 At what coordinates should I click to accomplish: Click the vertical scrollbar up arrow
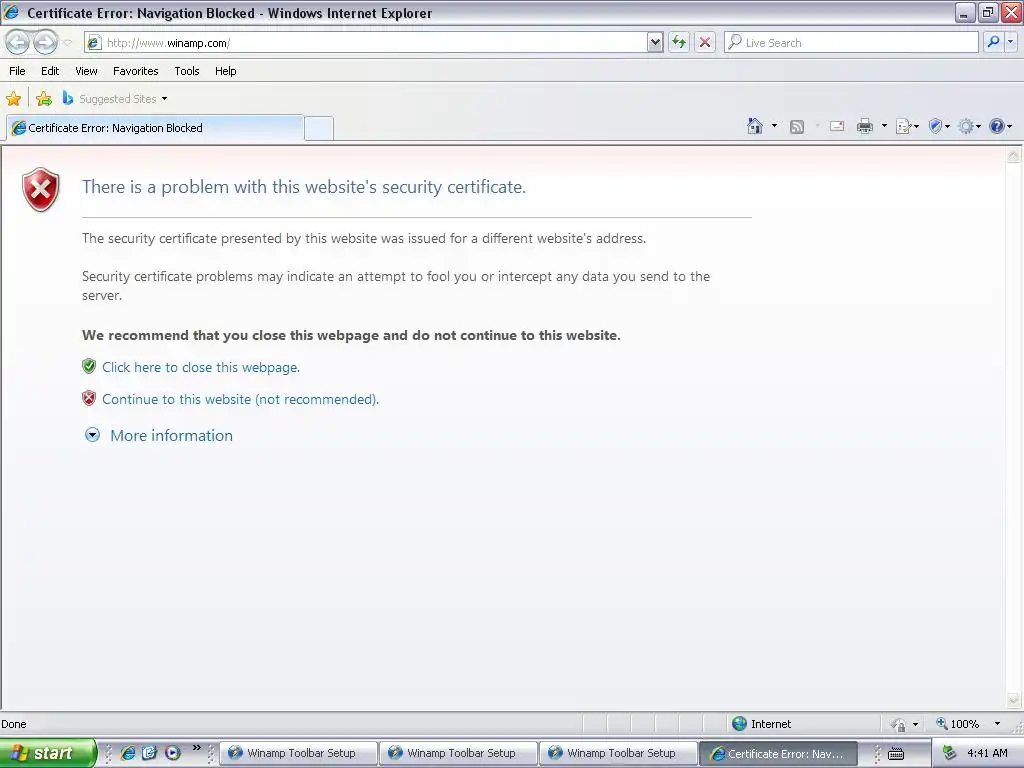click(1013, 155)
